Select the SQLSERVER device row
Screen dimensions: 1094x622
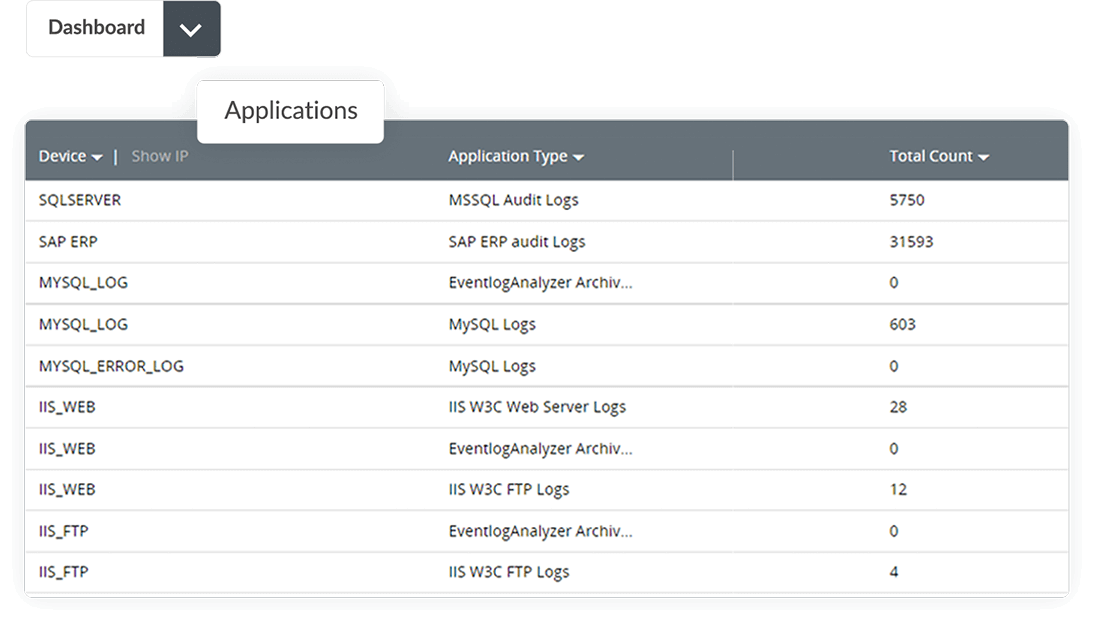coord(80,200)
